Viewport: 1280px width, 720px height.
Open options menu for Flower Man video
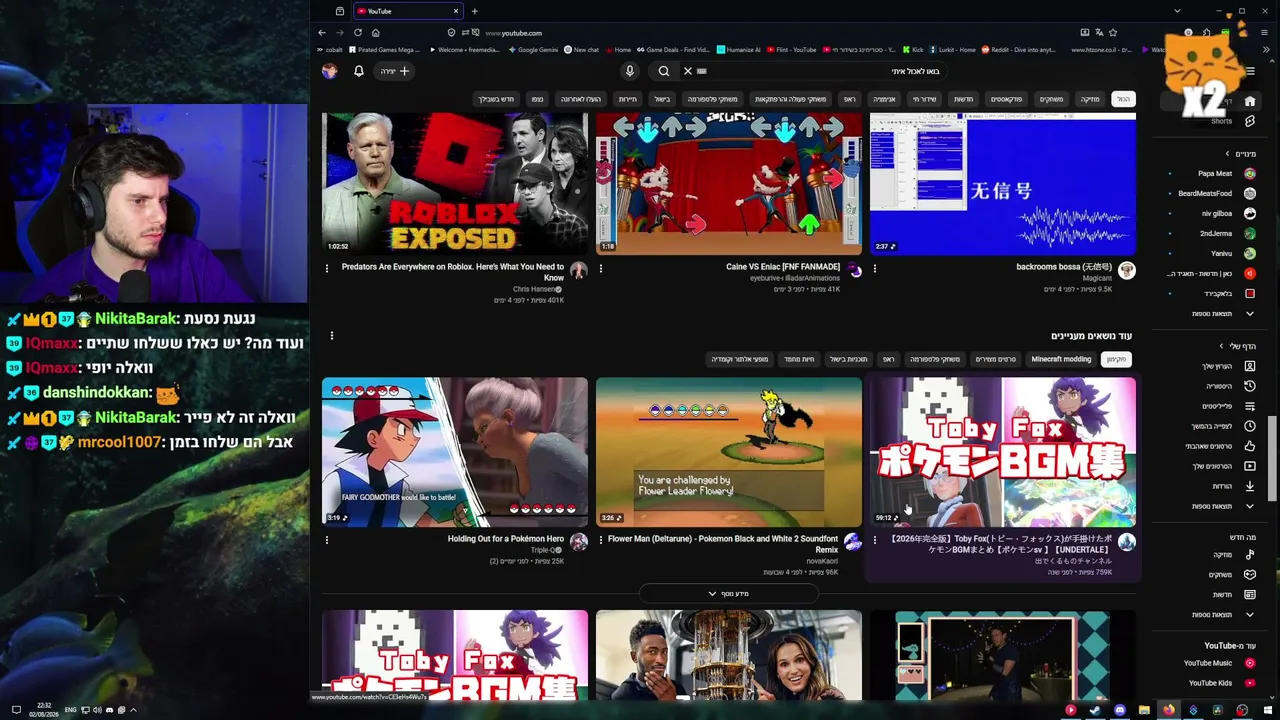[601, 540]
